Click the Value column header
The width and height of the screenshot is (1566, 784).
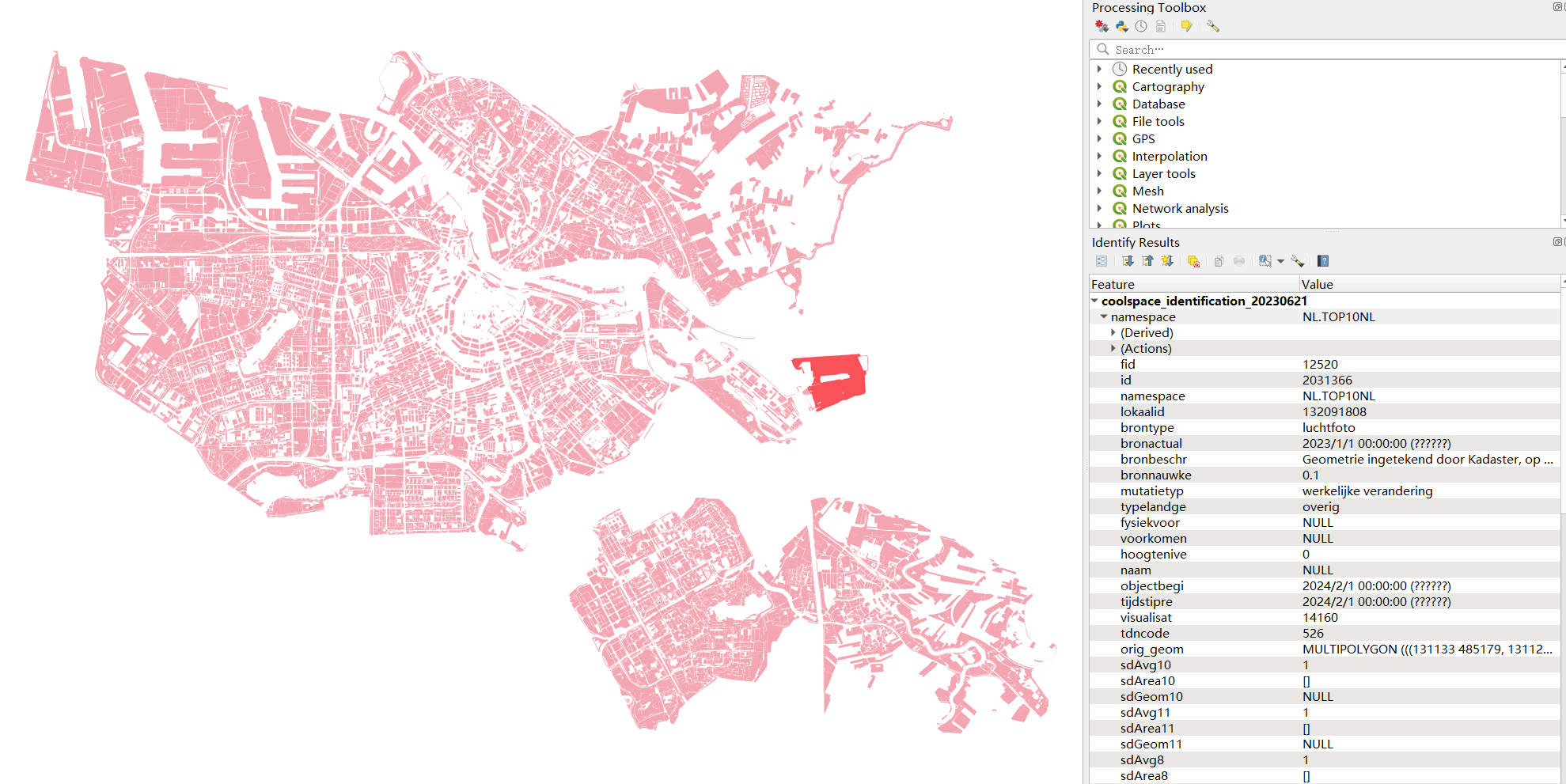click(1317, 285)
